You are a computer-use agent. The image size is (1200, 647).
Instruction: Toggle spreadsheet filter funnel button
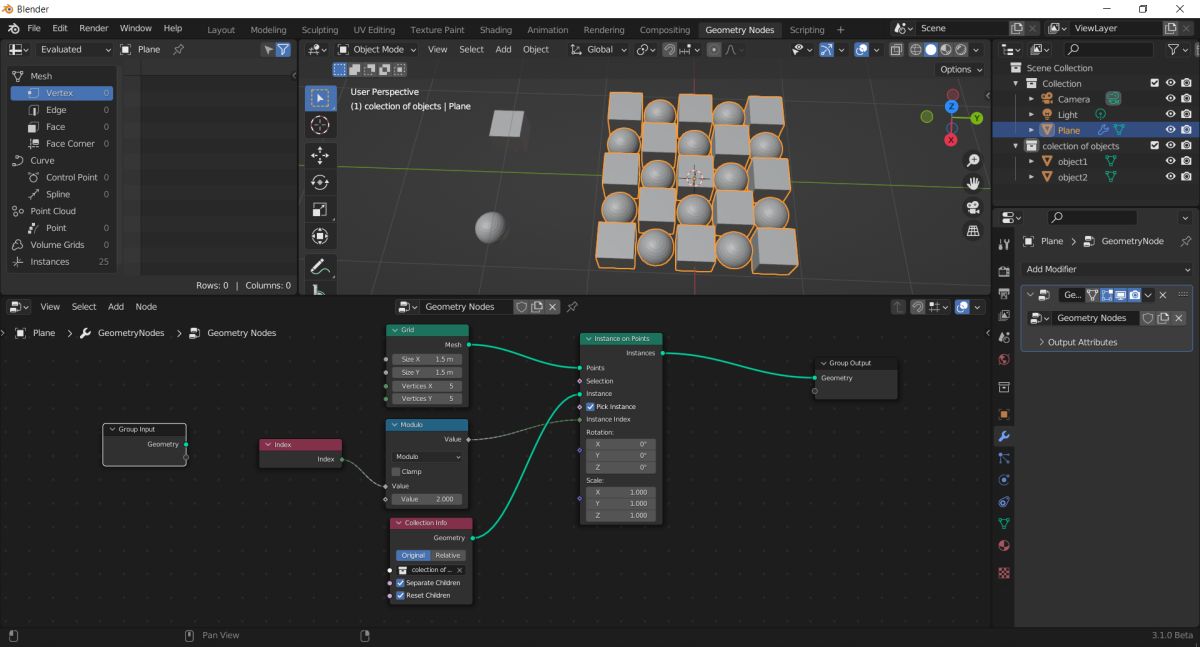[x=283, y=49]
